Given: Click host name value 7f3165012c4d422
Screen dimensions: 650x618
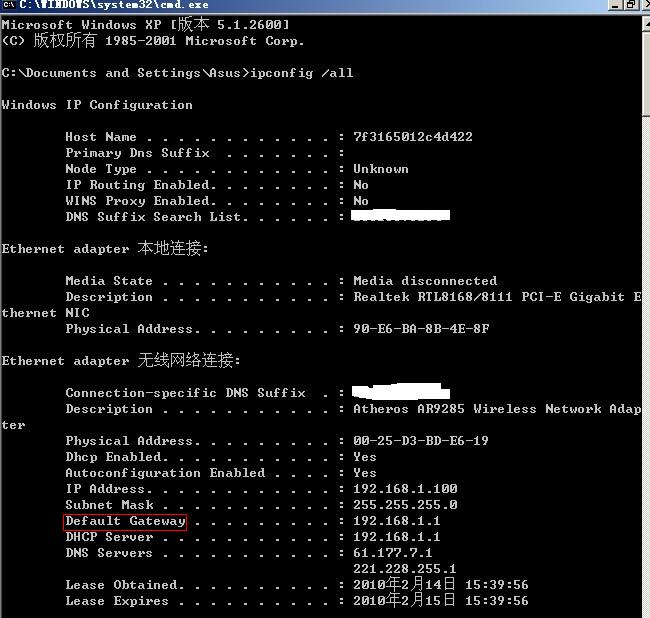Looking at the screenshot, I should tap(413, 137).
